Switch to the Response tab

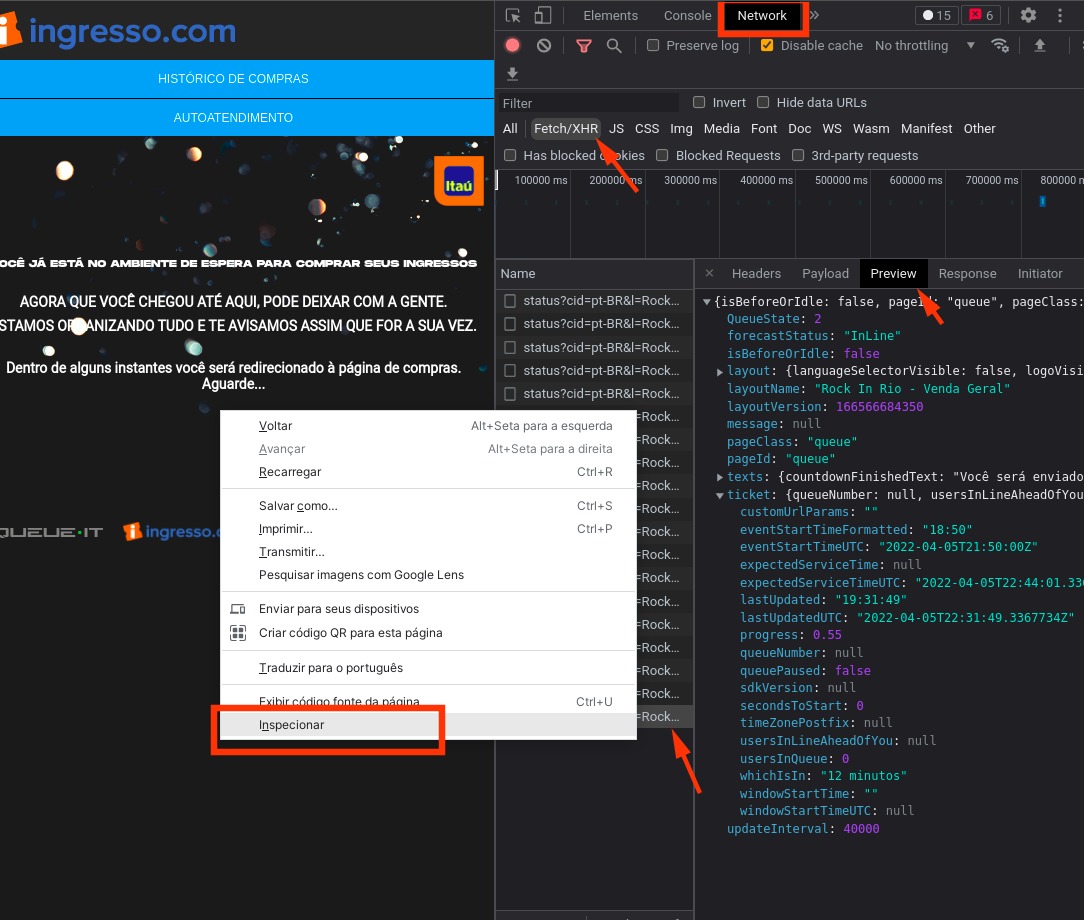pyautogui.click(x=967, y=274)
